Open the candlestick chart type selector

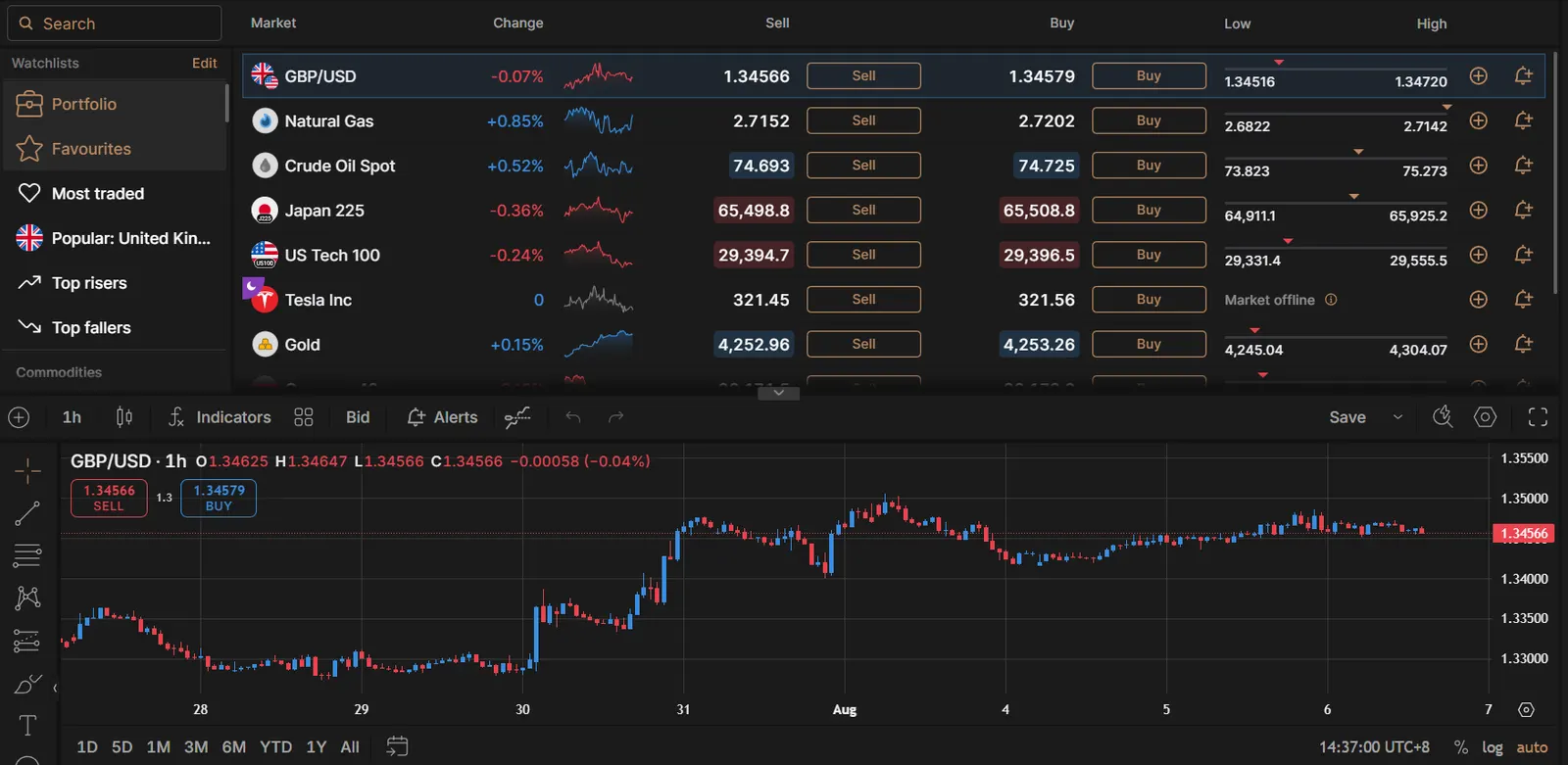[124, 417]
